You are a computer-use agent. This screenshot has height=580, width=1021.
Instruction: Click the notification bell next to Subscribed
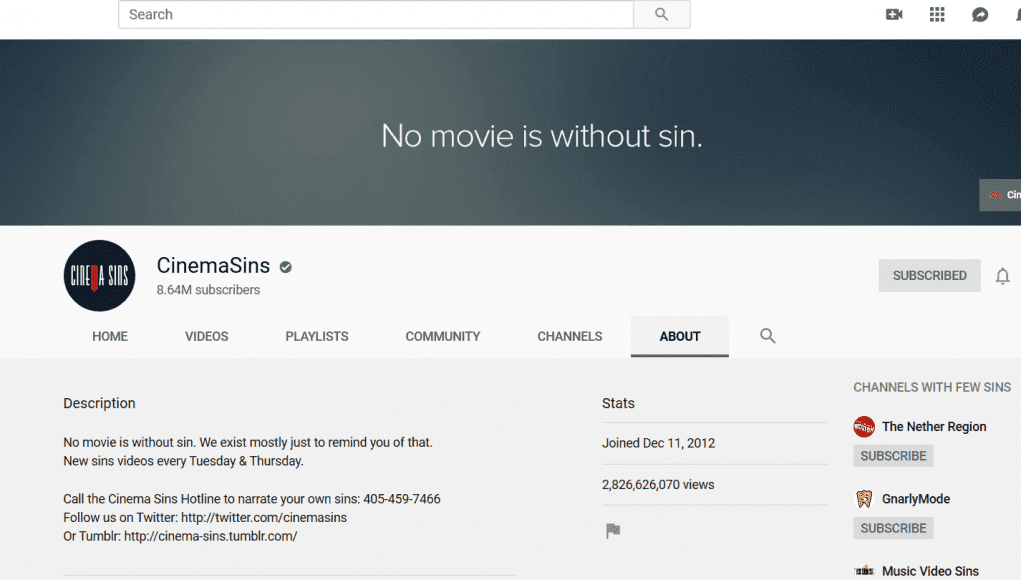[1003, 276]
